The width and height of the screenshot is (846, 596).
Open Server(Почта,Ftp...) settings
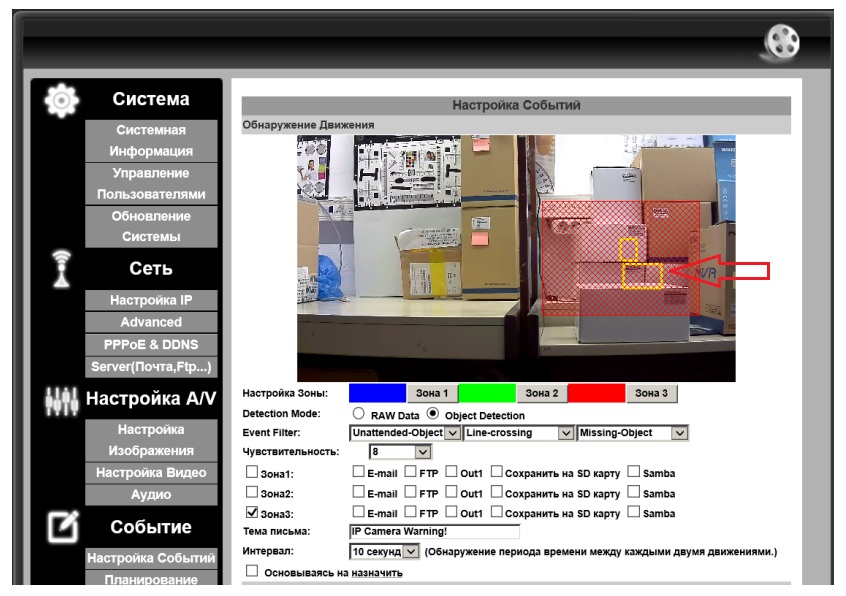(151, 367)
